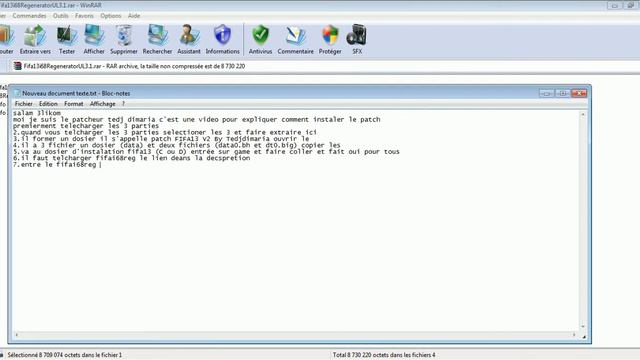Image resolution: width=640 pixels, height=360 pixels.
Task: Open WinRAR Commandes menu
Action: (29, 16)
